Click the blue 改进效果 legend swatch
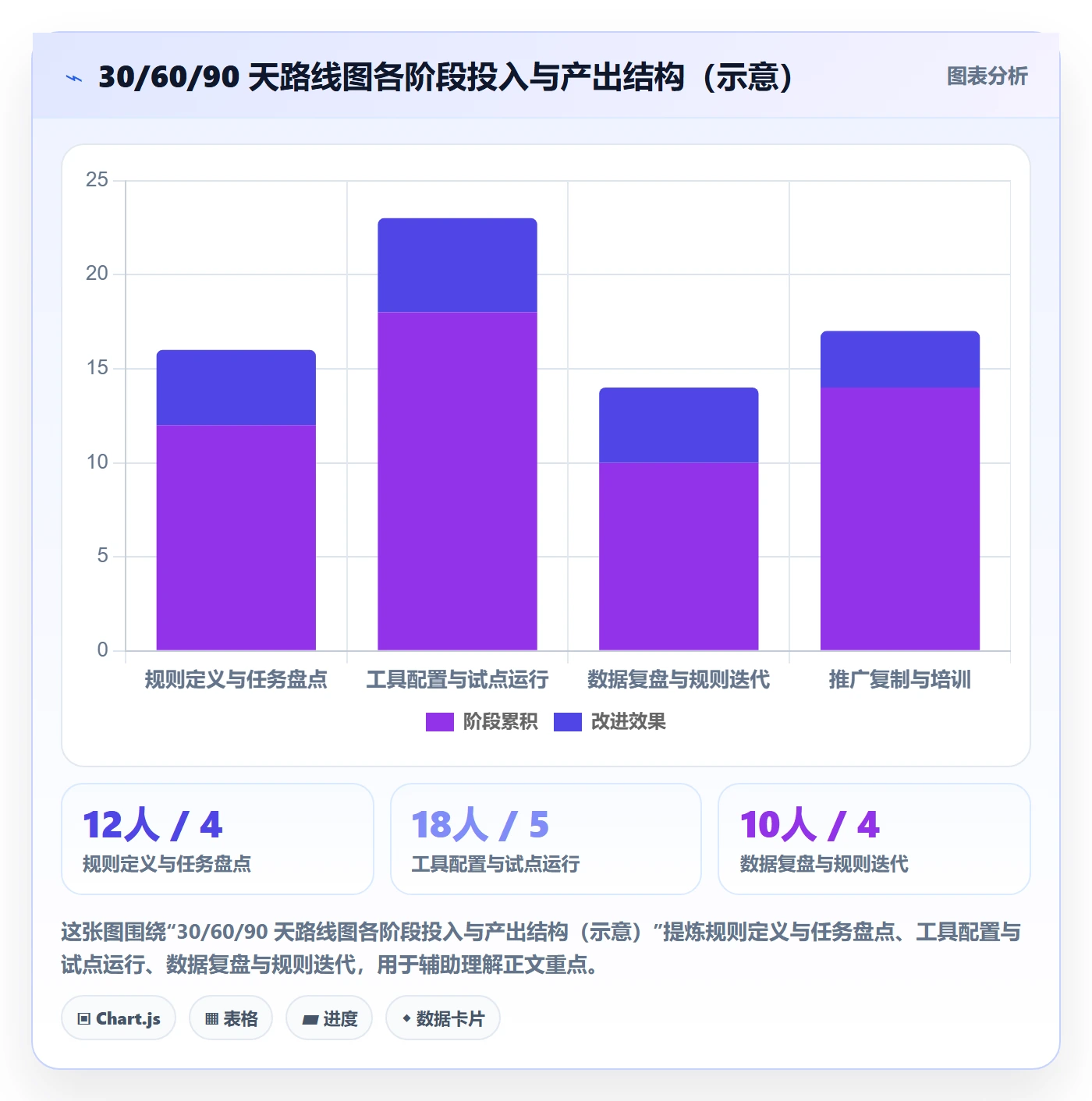1092x1101 pixels. coord(567,722)
